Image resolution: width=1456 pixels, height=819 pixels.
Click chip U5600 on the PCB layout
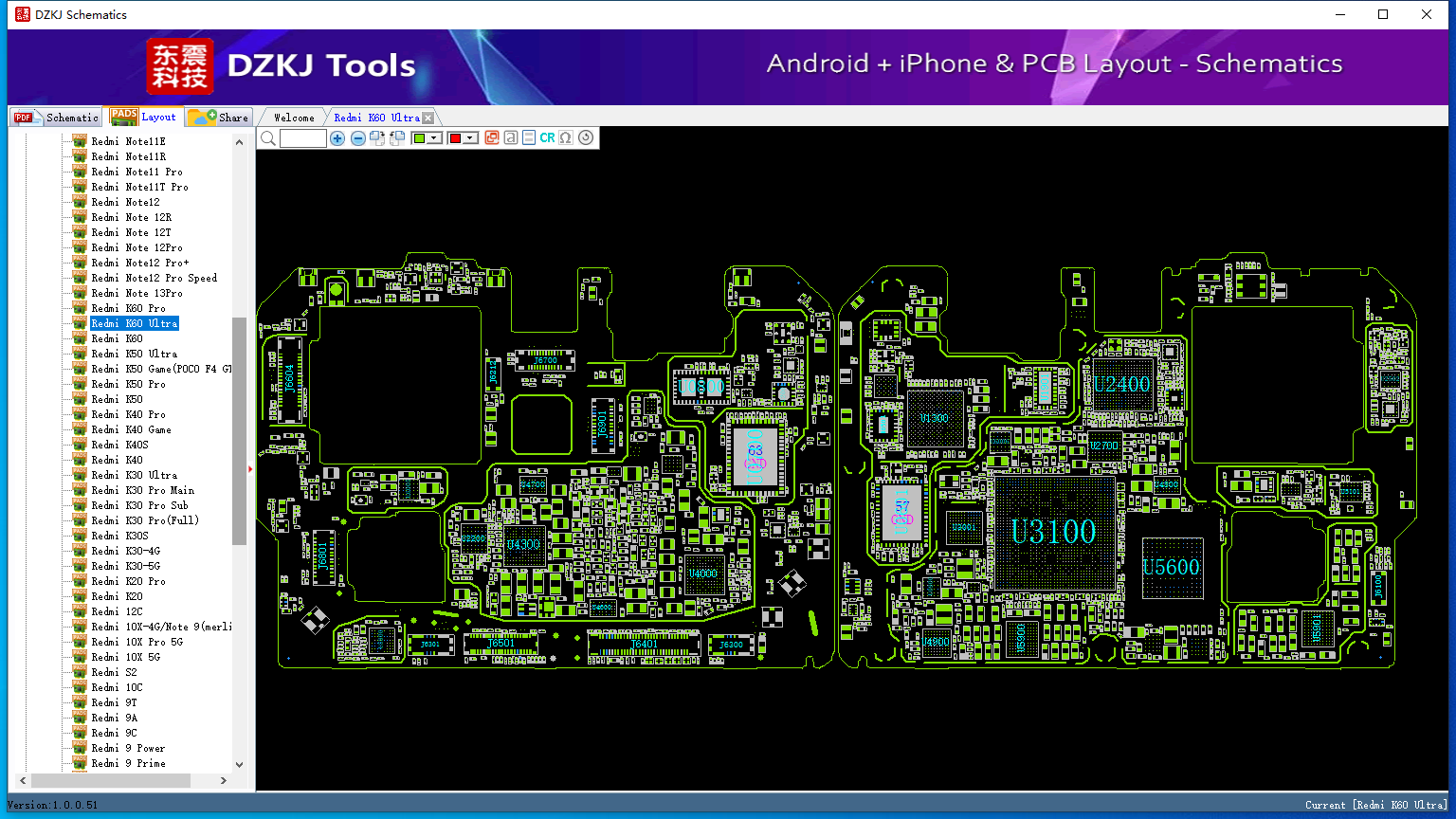(1172, 568)
